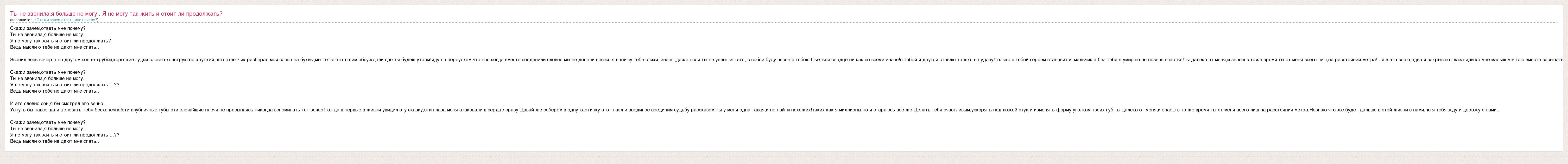Screen dimensions: 1568x164
Task: Click 'Ты не звонила' line in first chorus
Action: click(48, 35)
